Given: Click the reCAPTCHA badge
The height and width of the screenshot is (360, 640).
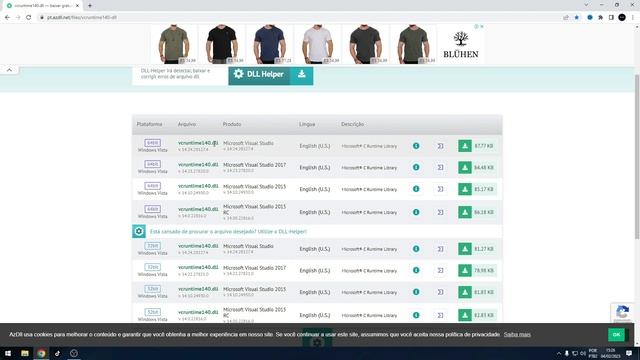Looking at the screenshot, I should (622, 312).
